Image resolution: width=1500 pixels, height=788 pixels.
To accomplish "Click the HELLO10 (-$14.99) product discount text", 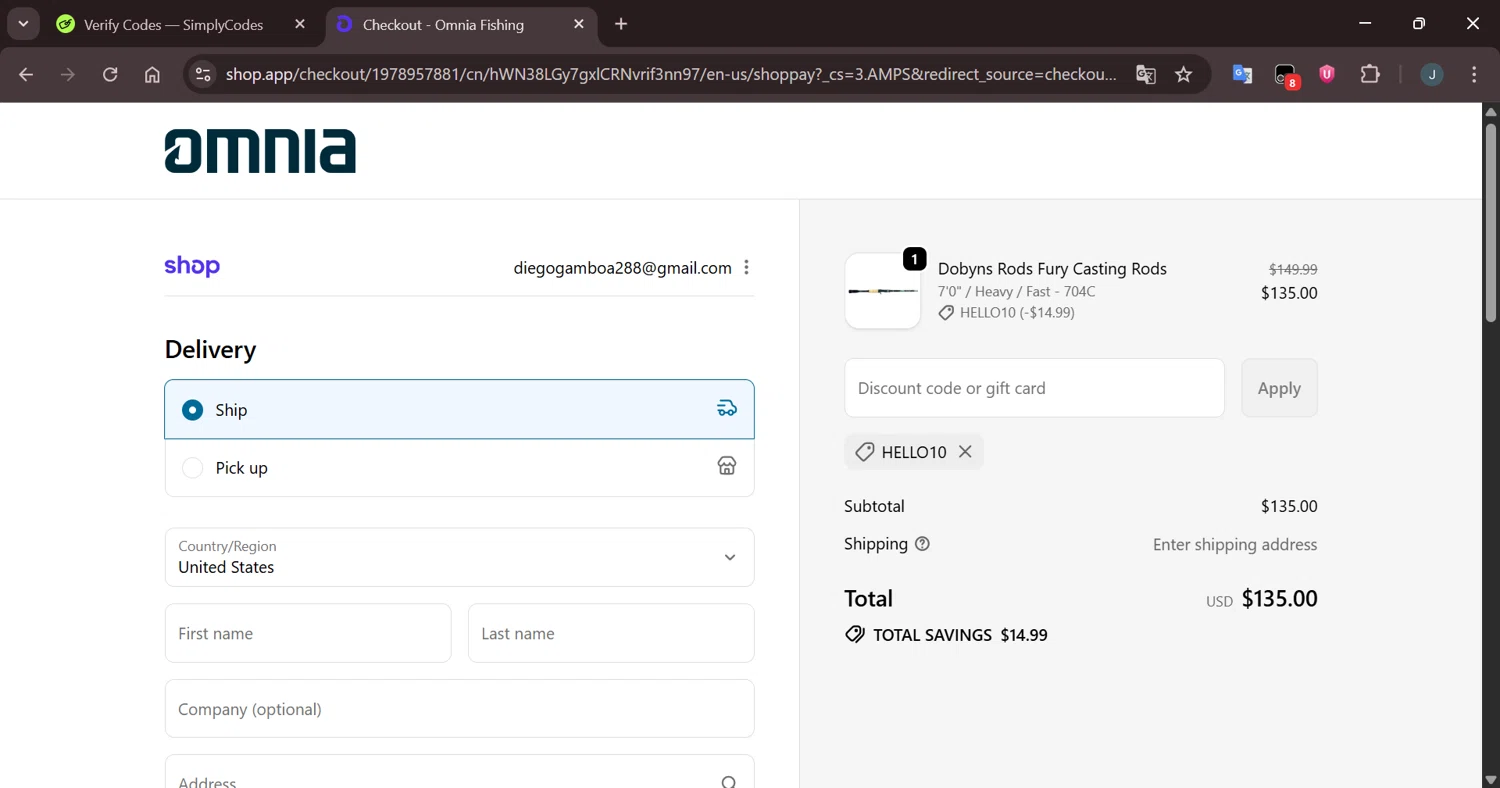I will coord(1017,313).
